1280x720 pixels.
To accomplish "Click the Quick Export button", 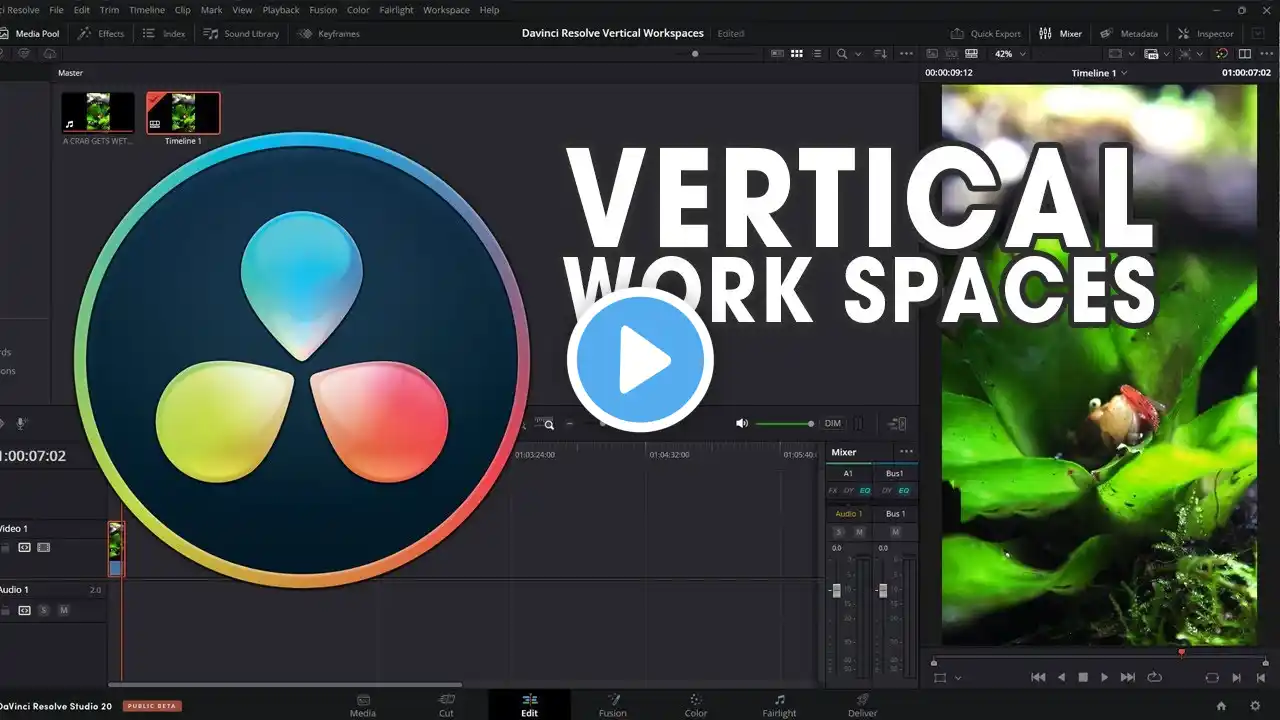I will pos(985,33).
